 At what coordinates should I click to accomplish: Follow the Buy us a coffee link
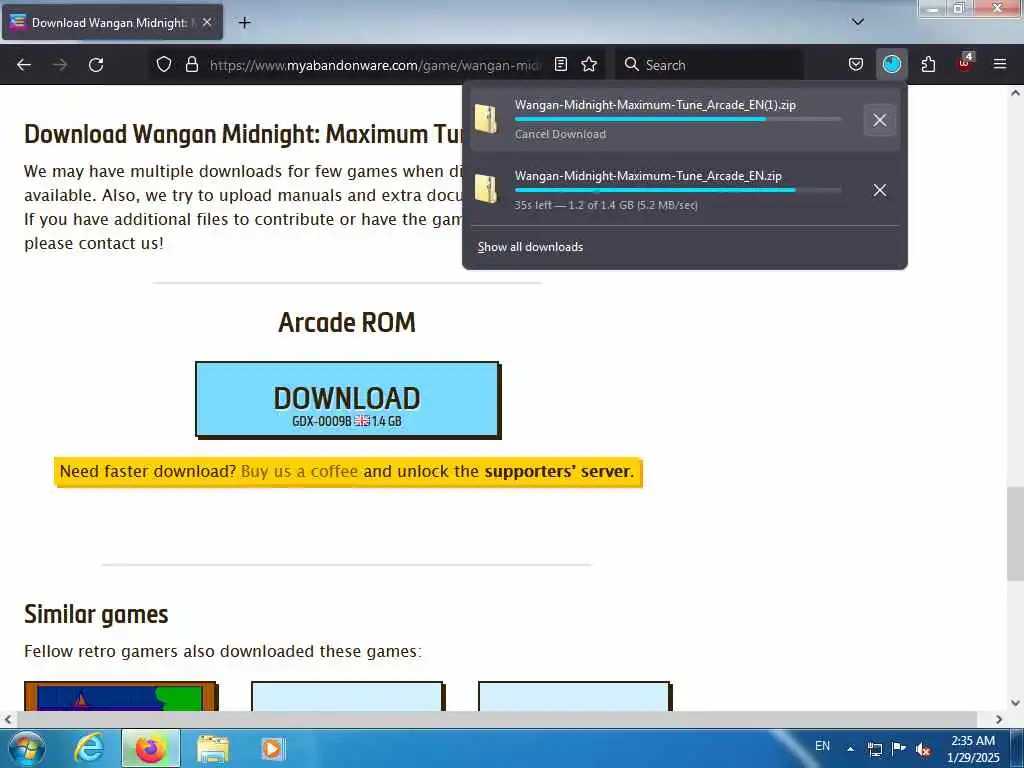point(299,472)
